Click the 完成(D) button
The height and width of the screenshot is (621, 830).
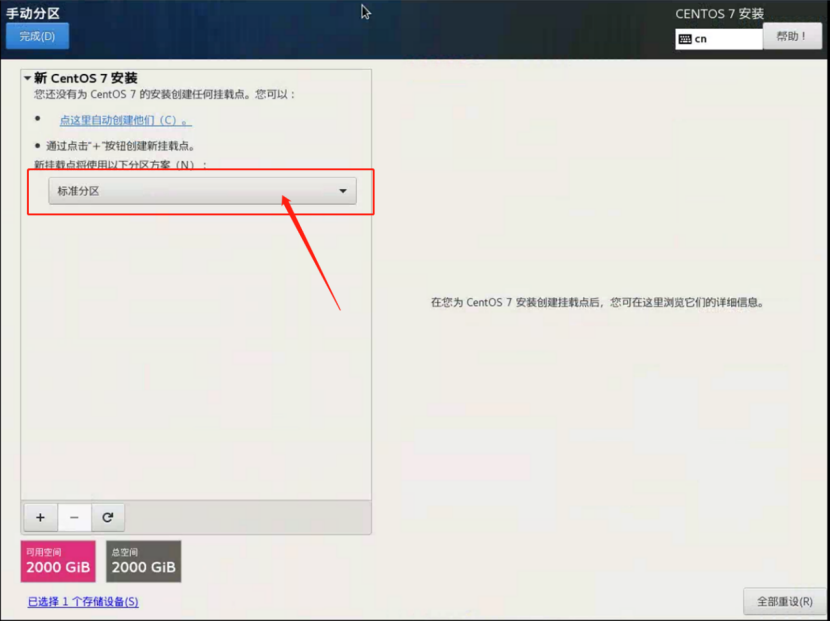pyautogui.click(x=37, y=36)
